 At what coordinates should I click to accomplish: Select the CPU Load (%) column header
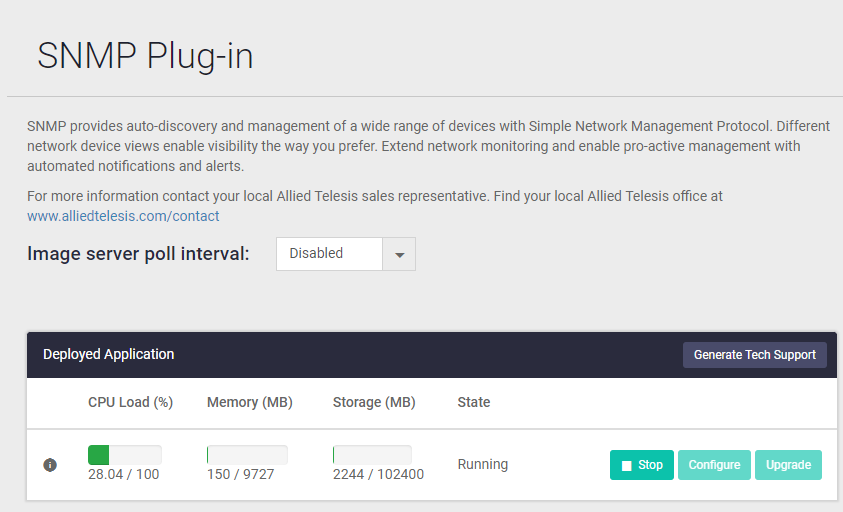130,402
